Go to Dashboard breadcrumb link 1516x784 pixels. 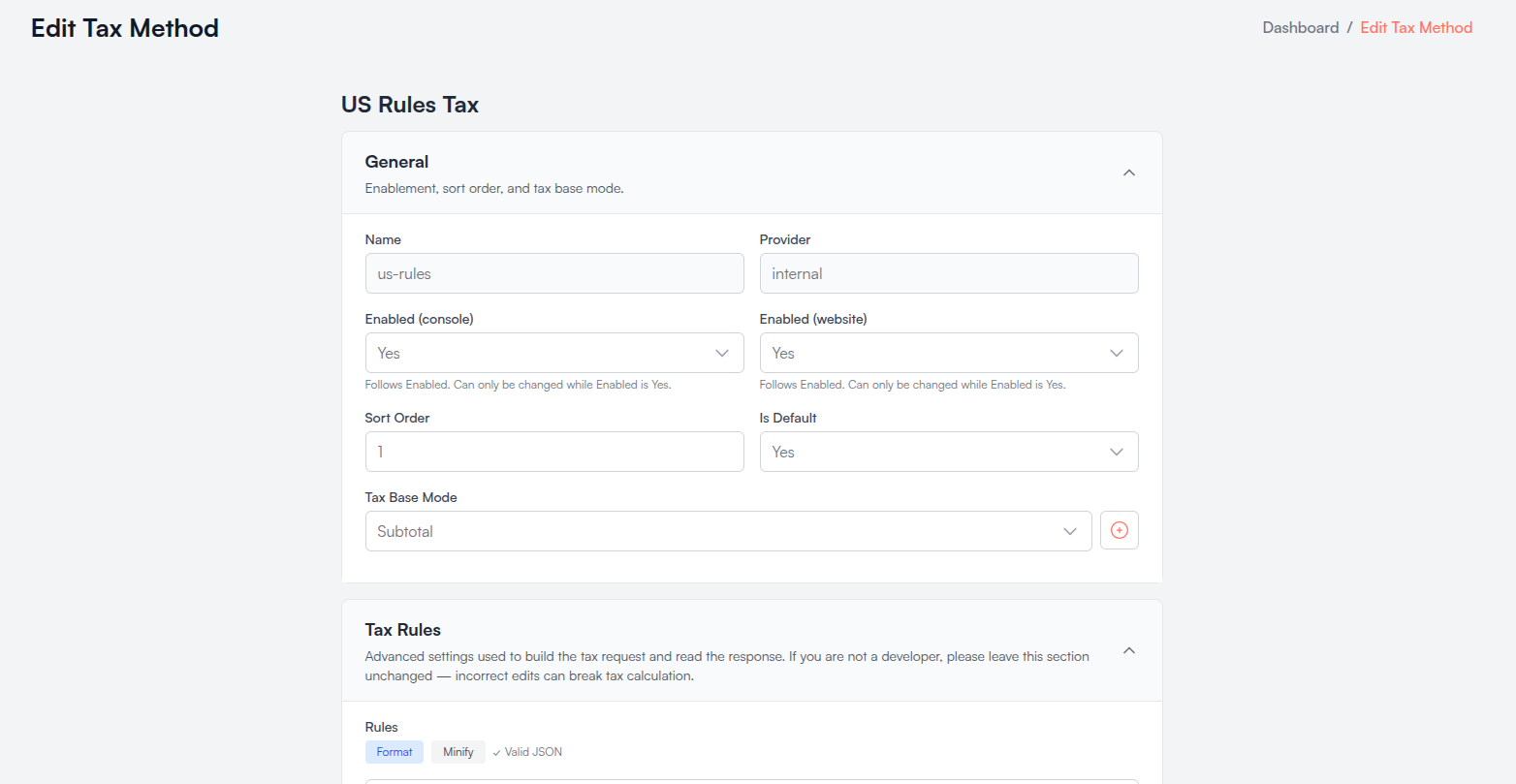(1301, 27)
